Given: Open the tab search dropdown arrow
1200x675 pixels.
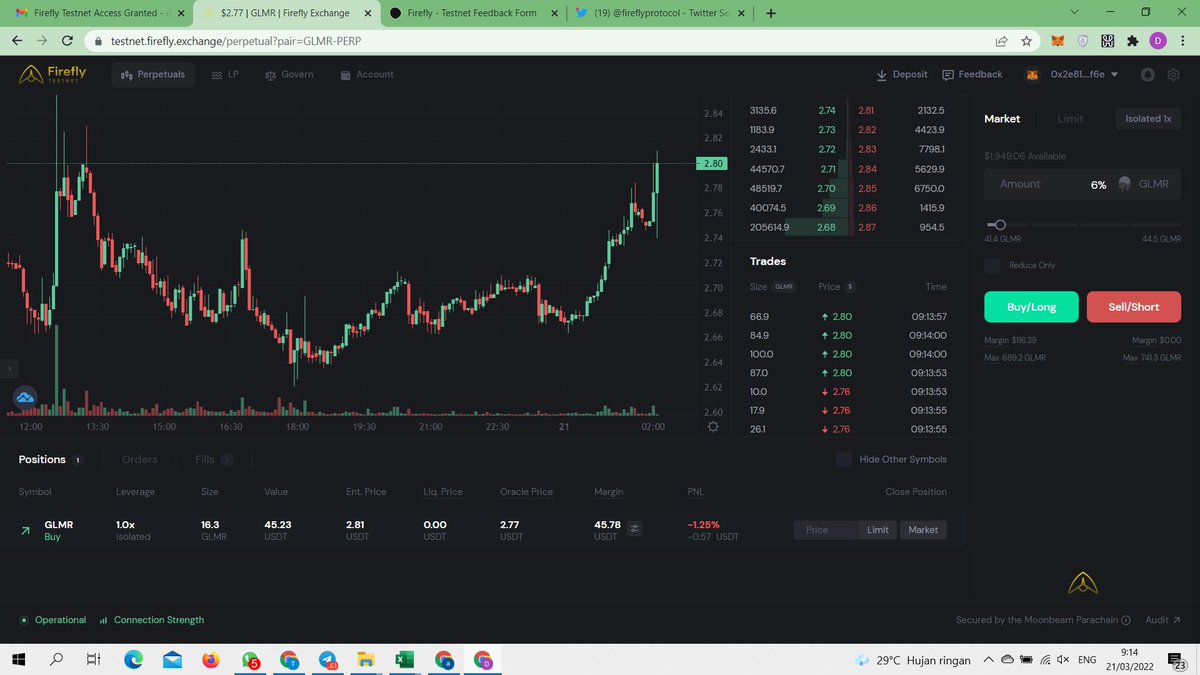Looking at the screenshot, I should coord(1074,11).
